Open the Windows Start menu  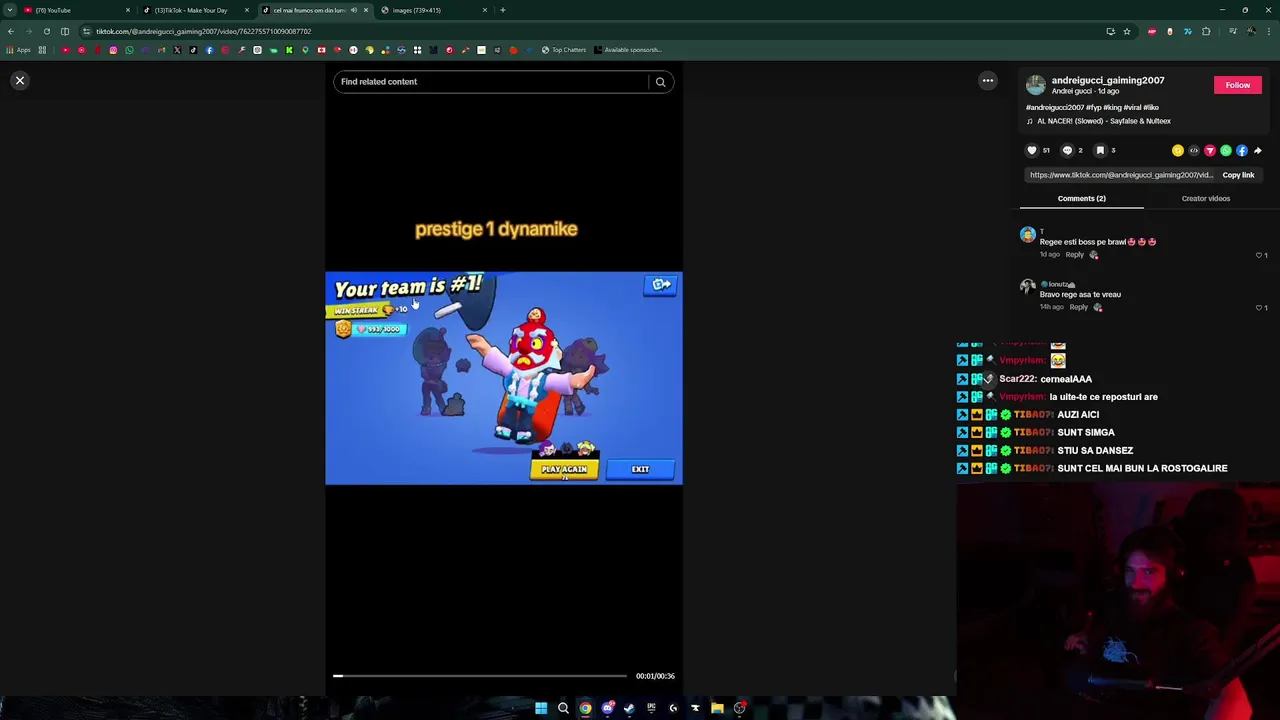pos(541,708)
